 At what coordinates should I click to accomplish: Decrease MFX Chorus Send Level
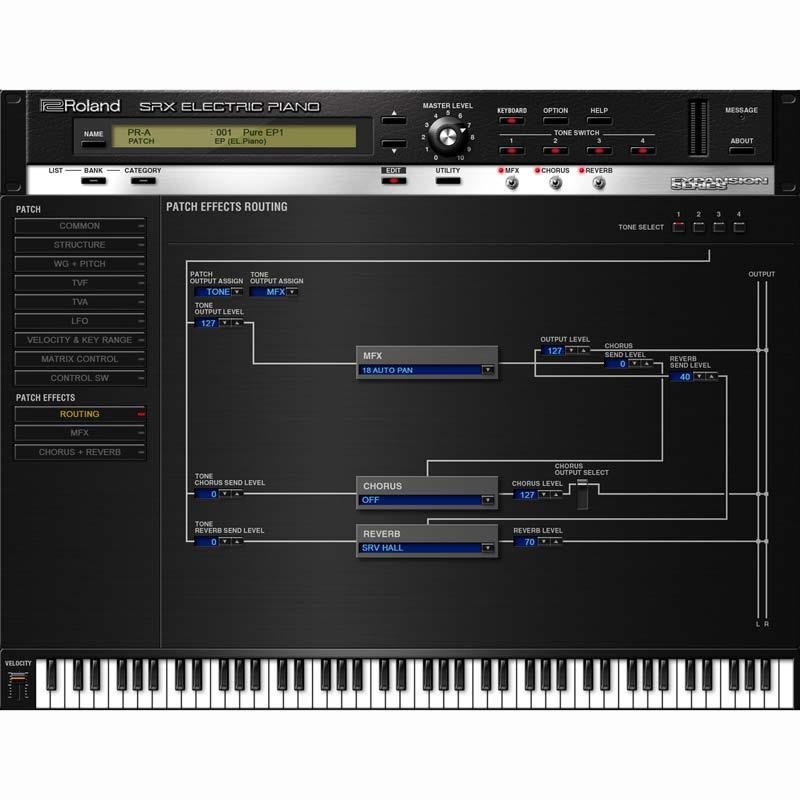tap(634, 363)
